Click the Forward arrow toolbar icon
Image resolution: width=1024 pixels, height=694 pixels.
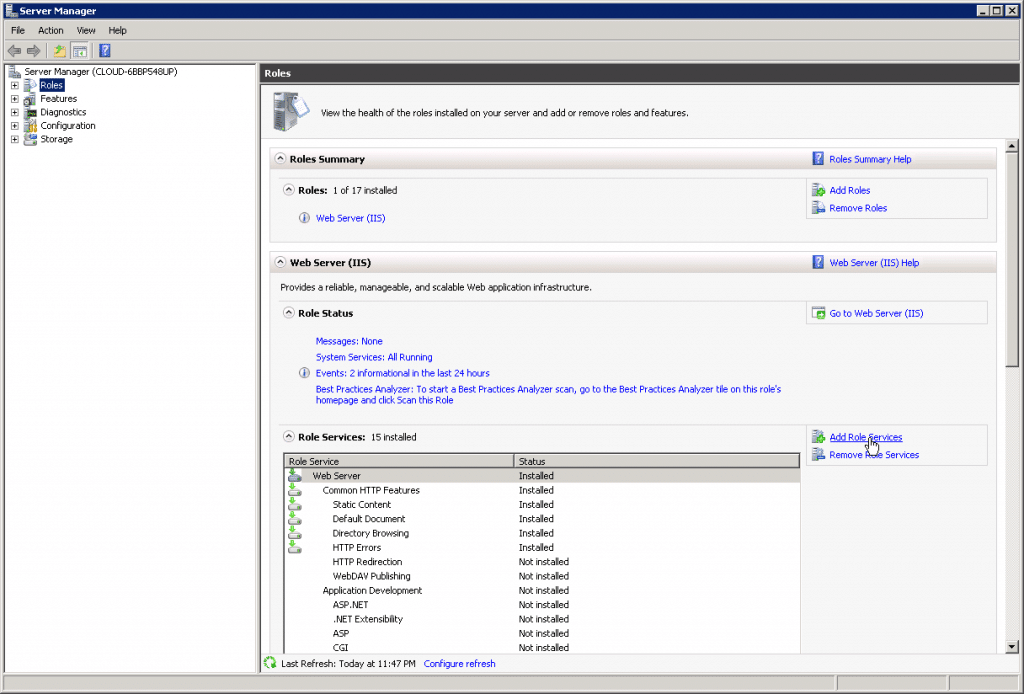pyautogui.click(x=33, y=51)
